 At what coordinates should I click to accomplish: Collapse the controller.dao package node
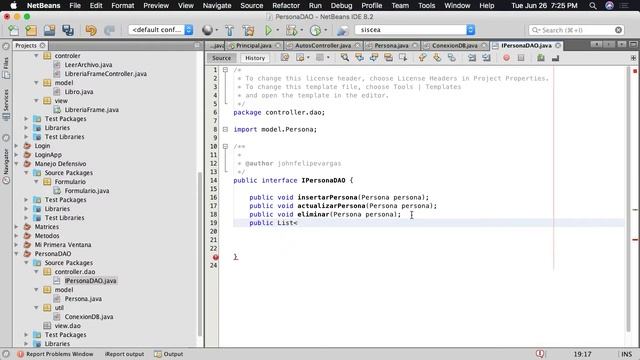tap(36, 271)
